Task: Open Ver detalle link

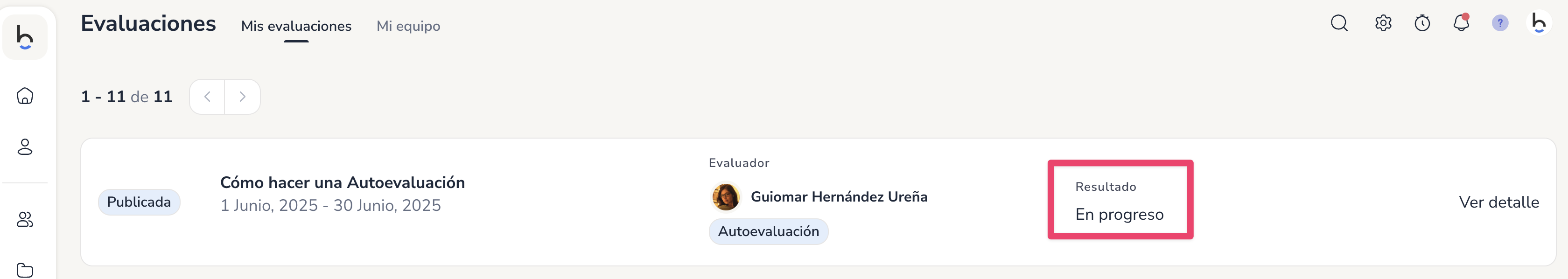Action: click(x=1498, y=202)
